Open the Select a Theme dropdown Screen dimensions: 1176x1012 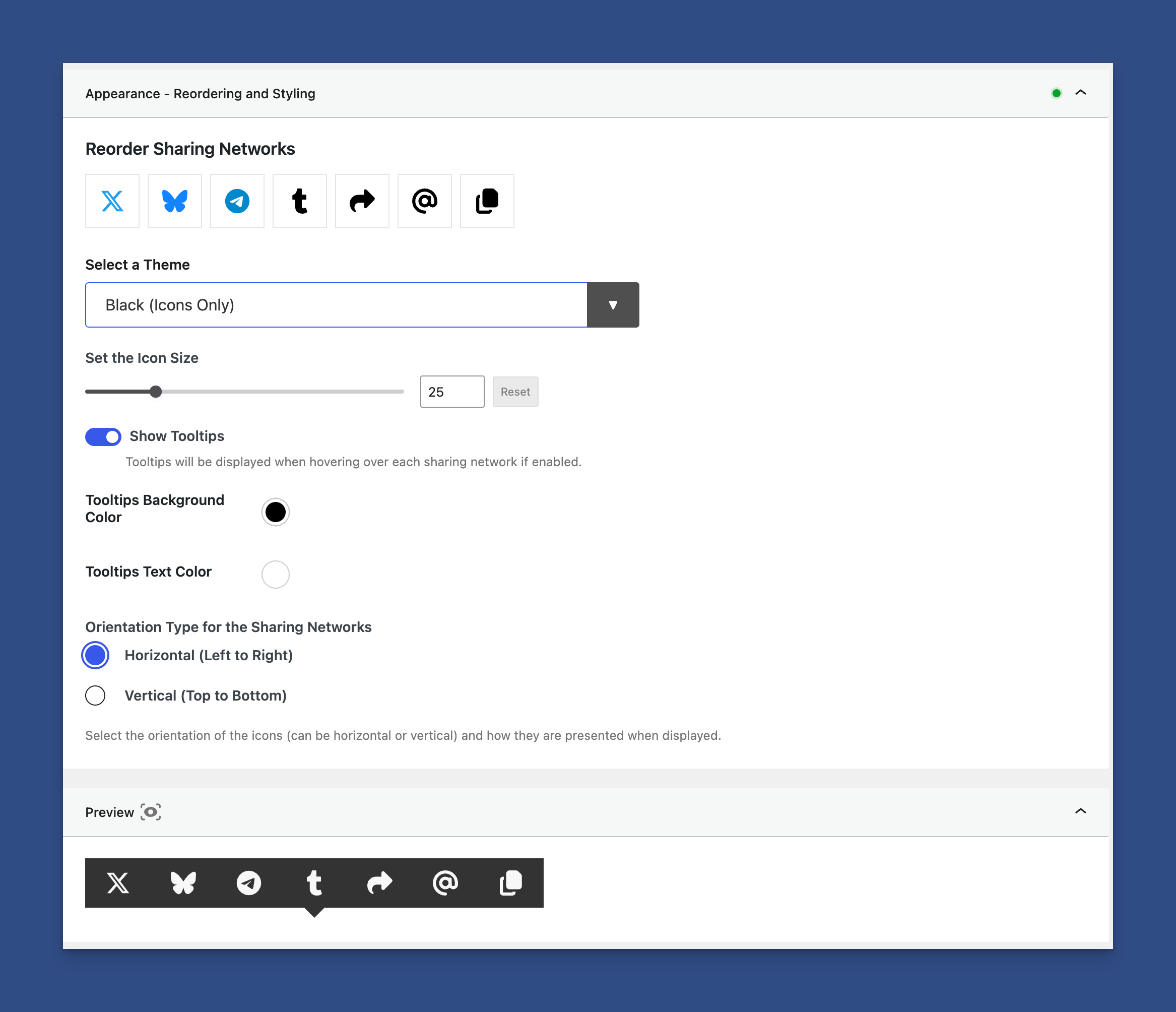point(612,305)
